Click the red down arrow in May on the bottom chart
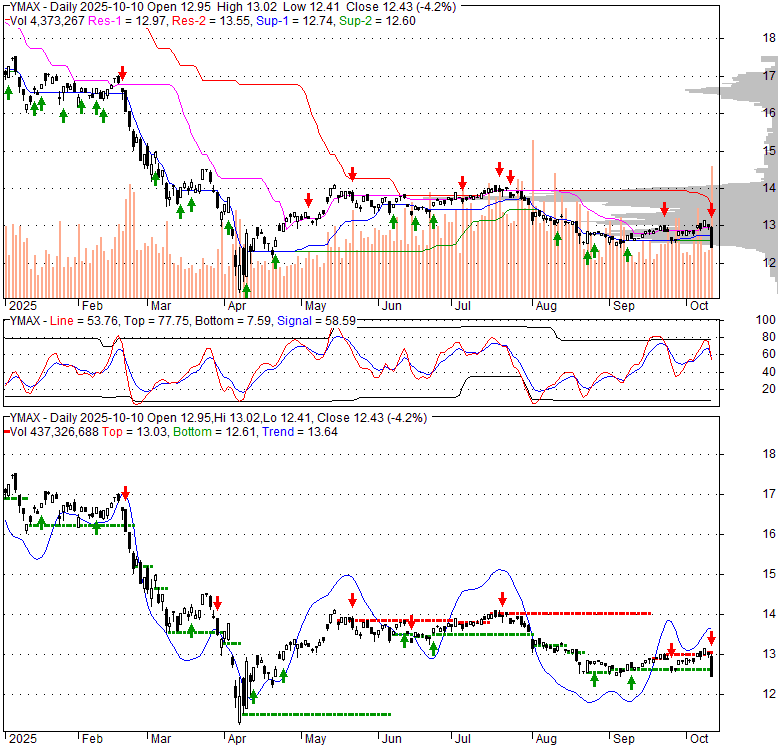The width and height of the screenshot is (780, 745). pos(352,600)
